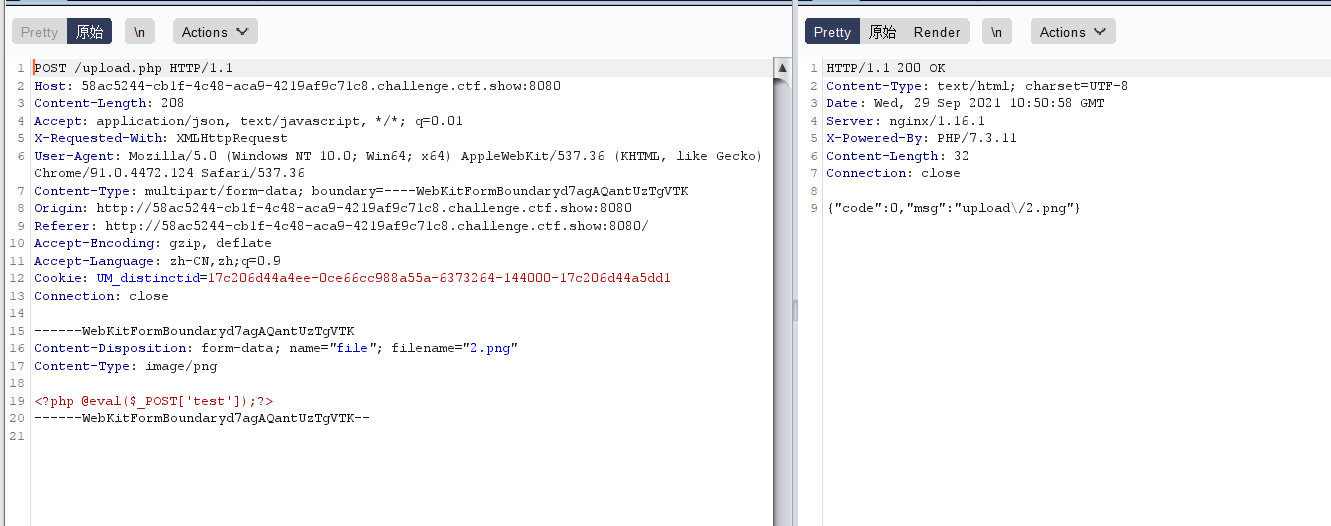Screen dimensions: 1331x526
Task: Open the response Actions dropdown
Action: coord(1073,32)
